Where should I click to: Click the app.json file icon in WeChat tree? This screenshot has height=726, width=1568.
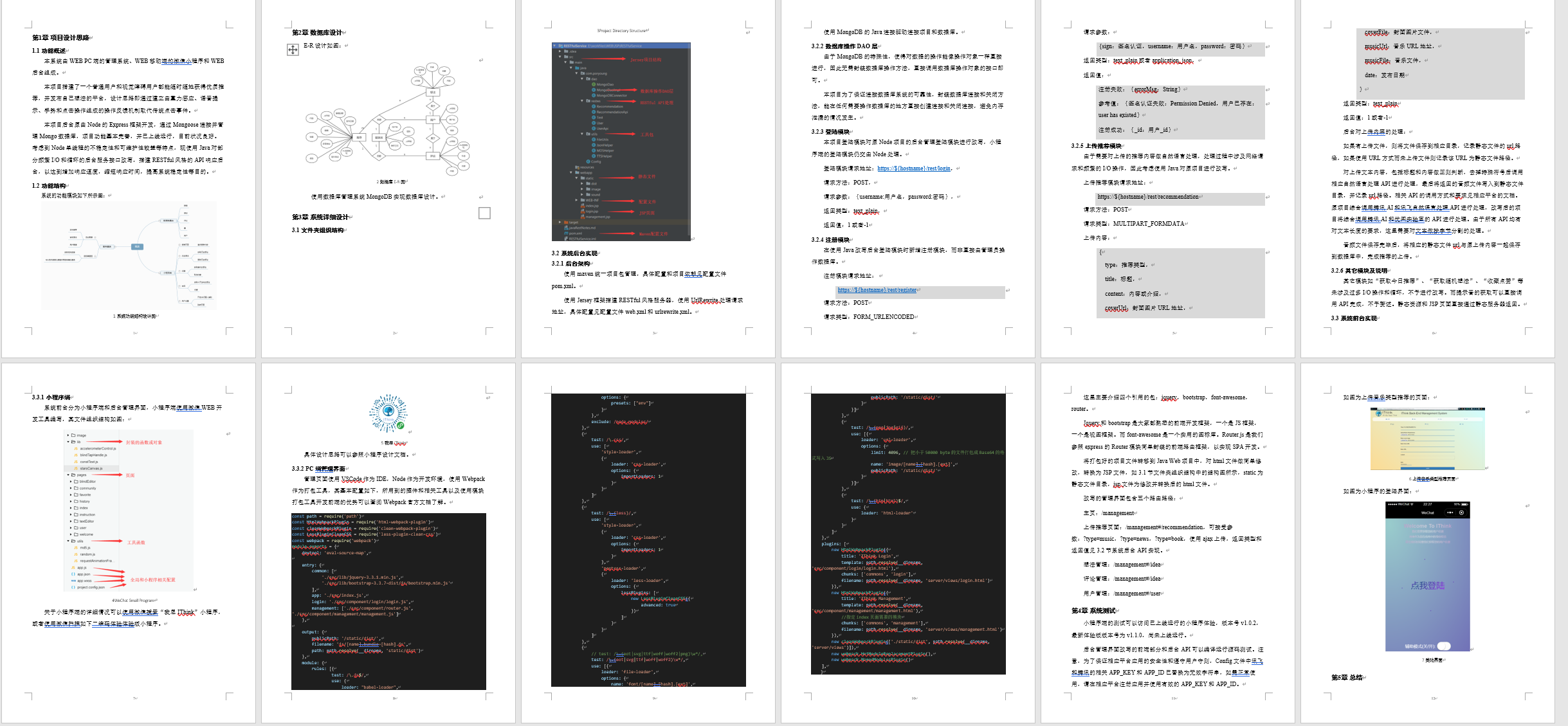73,574
